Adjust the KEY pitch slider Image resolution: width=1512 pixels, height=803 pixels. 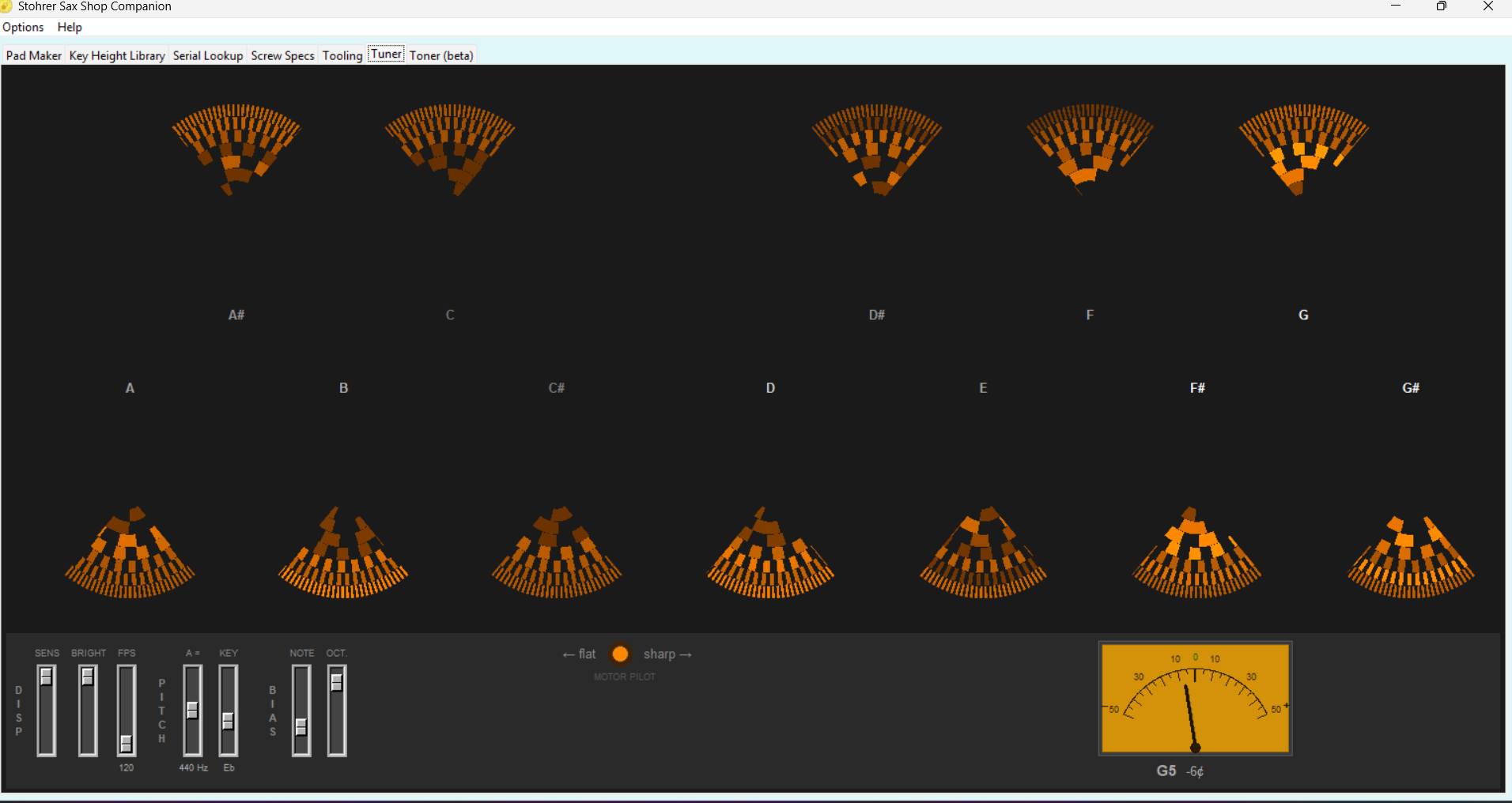pyautogui.click(x=229, y=721)
